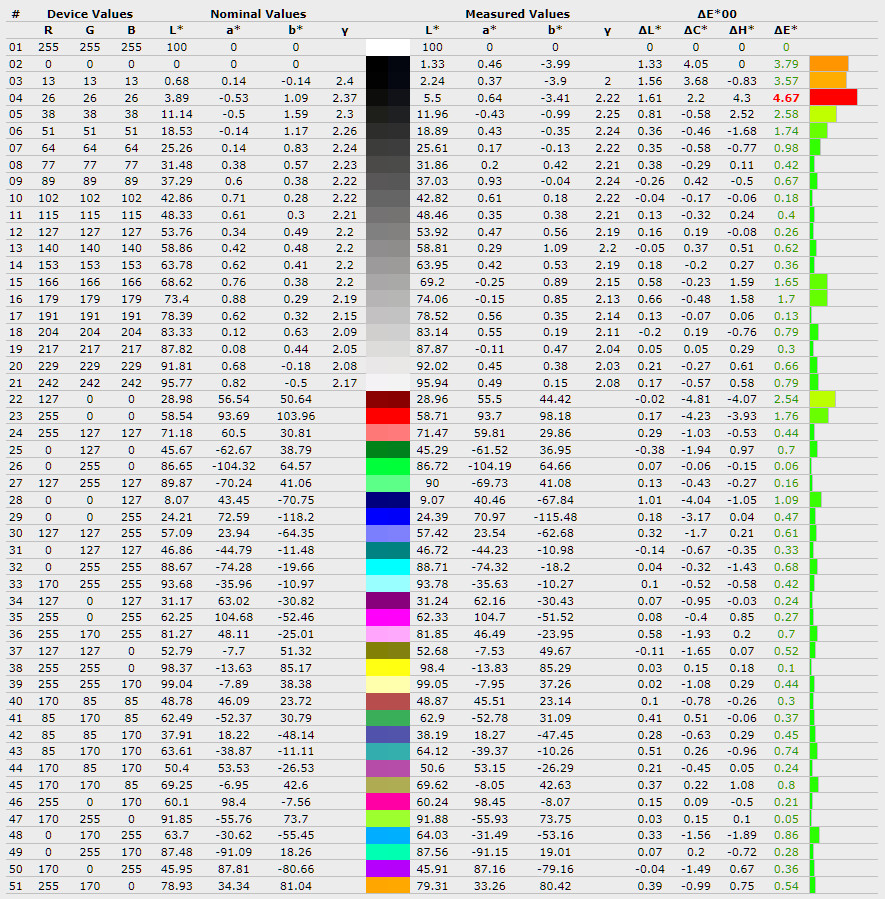The height and width of the screenshot is (899, 885).
Task: Click the magenta swatch in row 35
Action: pyautogui.click(x=388, y=617)
